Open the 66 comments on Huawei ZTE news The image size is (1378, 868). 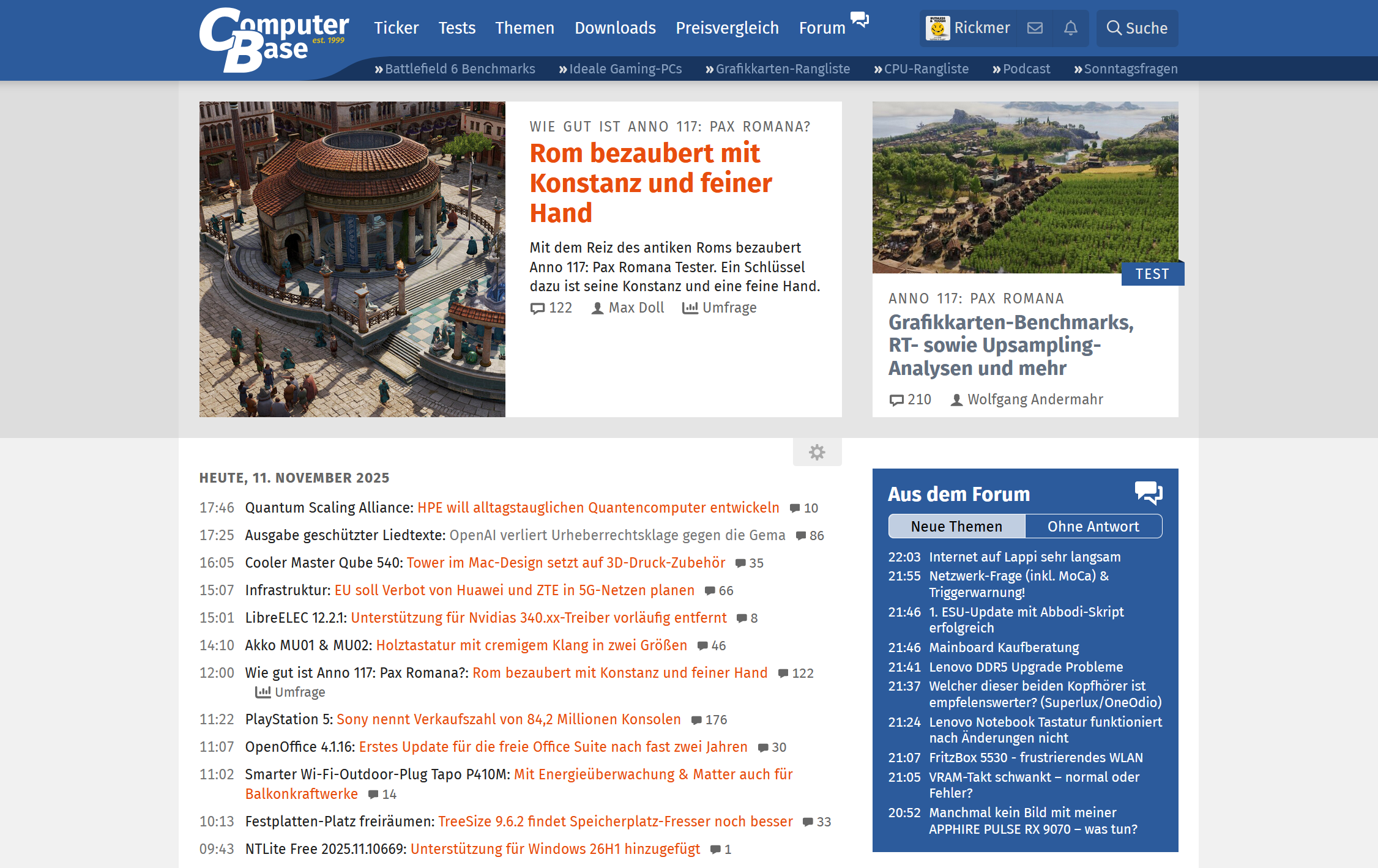[719, 590]
